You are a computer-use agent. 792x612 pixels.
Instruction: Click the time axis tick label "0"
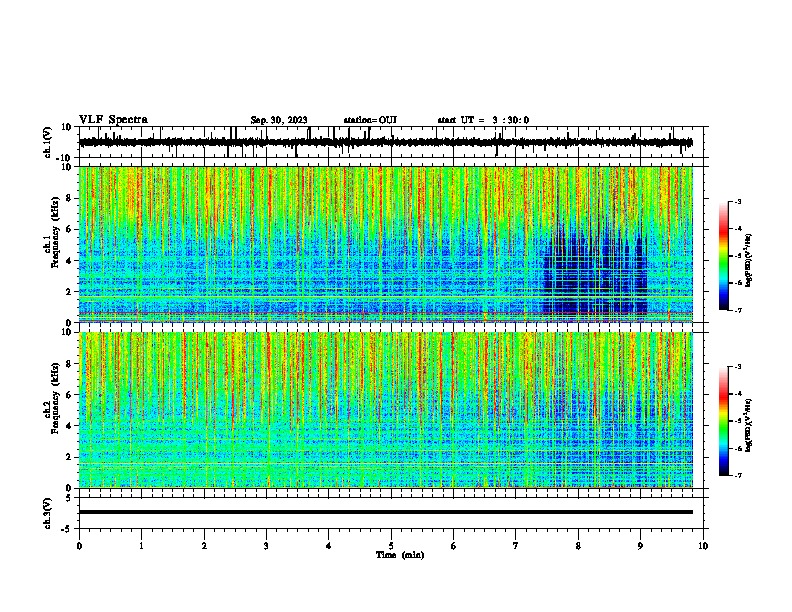(79, 546)
